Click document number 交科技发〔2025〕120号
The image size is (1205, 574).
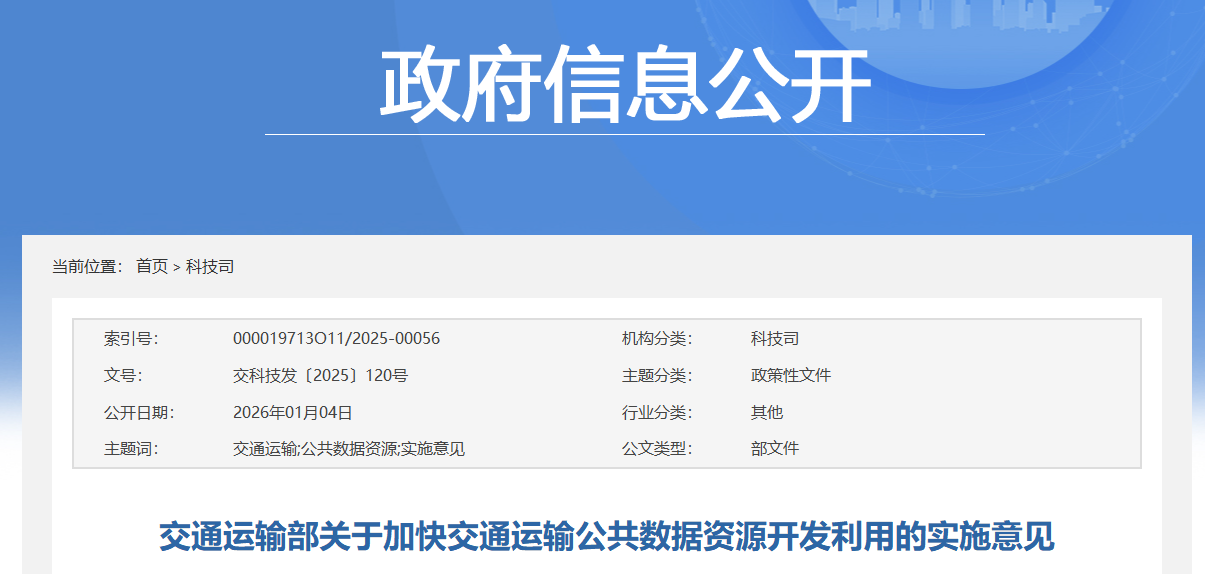[320, 376]
